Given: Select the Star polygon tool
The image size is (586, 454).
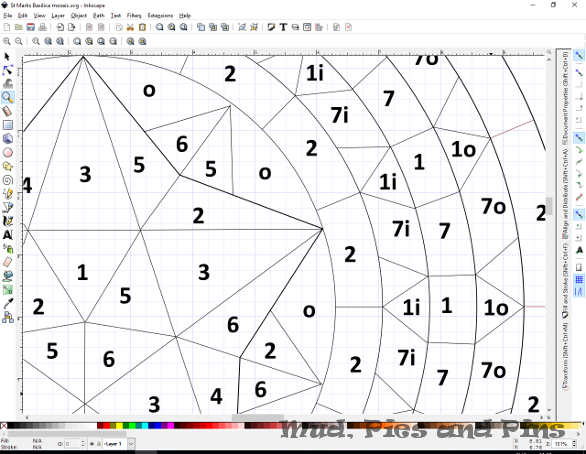Looking at the screenshot, I should click(x=7, y=166).
